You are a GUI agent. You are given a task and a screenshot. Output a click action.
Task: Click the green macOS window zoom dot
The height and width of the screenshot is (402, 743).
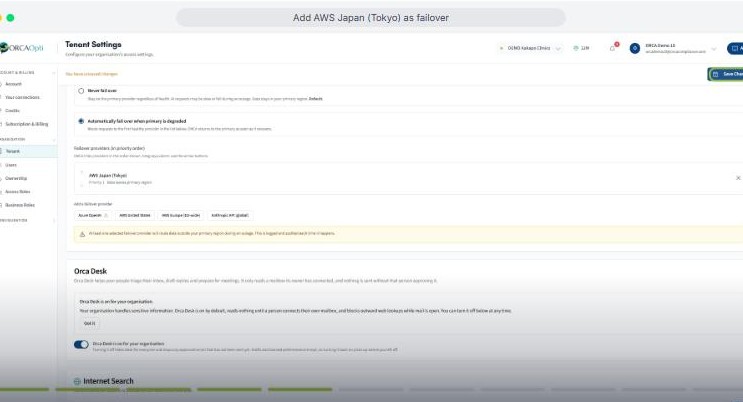10,18
